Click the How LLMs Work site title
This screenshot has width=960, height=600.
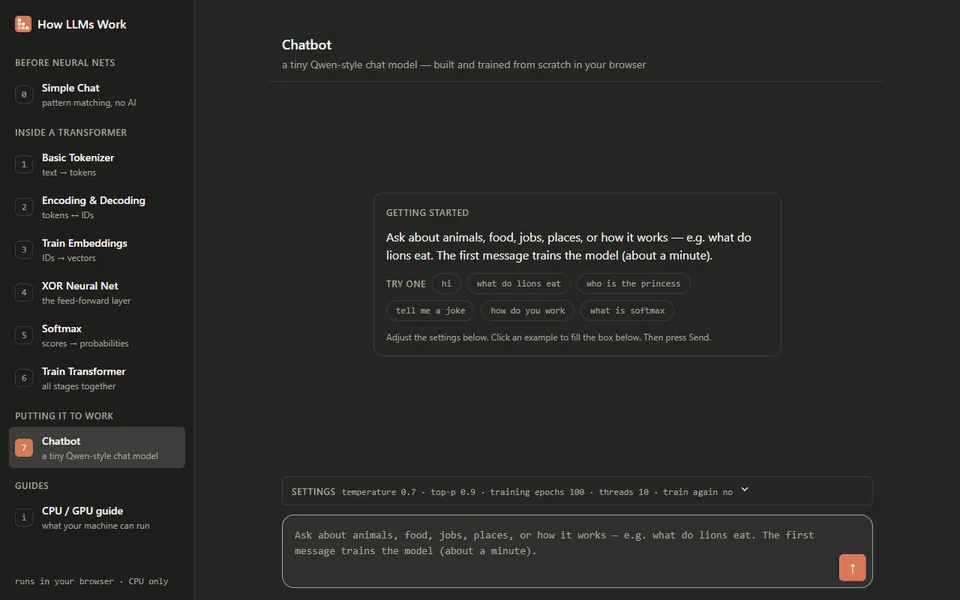pyautogui.click(x=82, y=24)
